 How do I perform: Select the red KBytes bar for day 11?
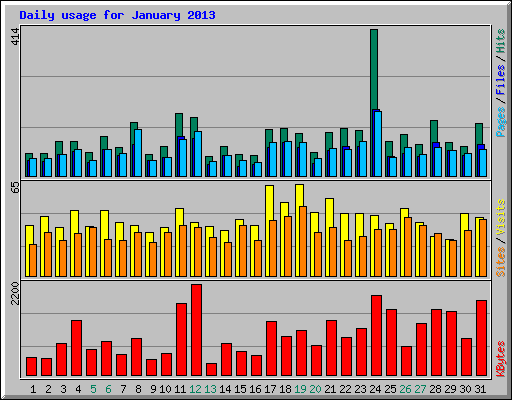click(x=181, y=340)
